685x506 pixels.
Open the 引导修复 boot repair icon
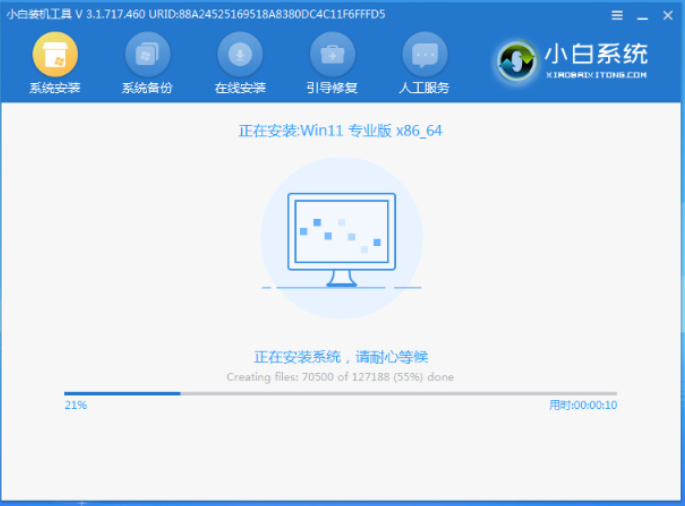(x=332, y=54)
